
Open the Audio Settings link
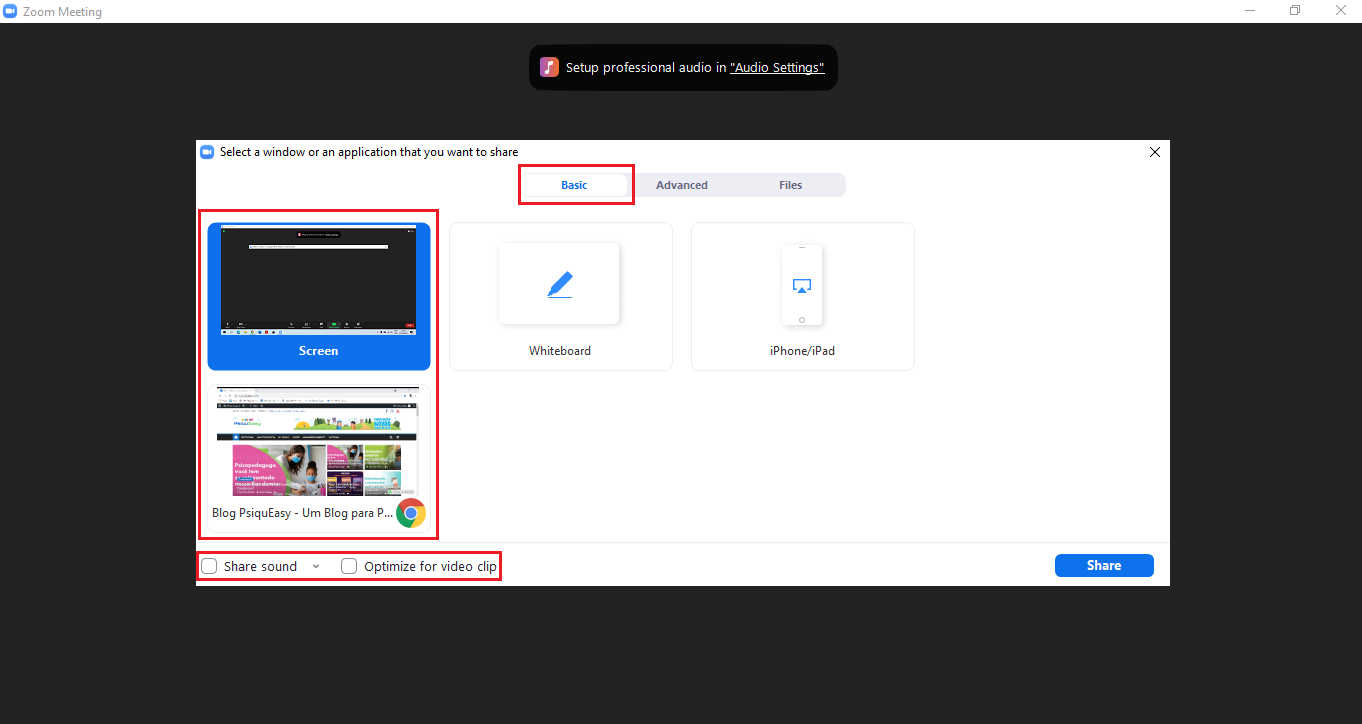pyautogui.click(x=777, y=68)
